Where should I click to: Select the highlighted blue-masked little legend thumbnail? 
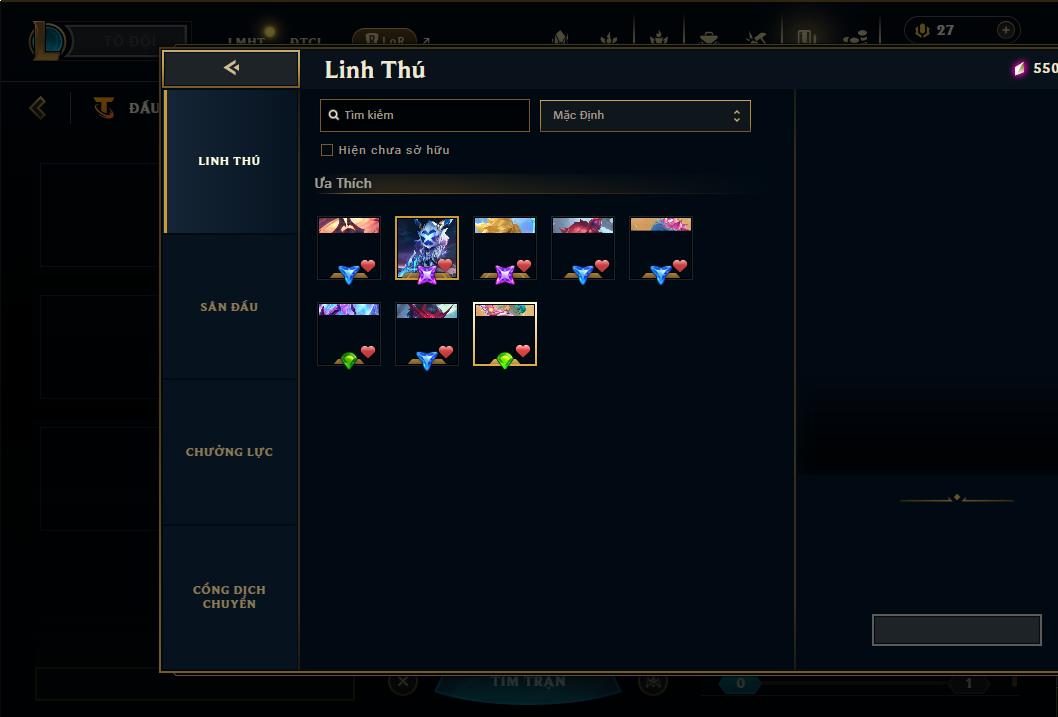pyautogui.click(x=426, y=248)
